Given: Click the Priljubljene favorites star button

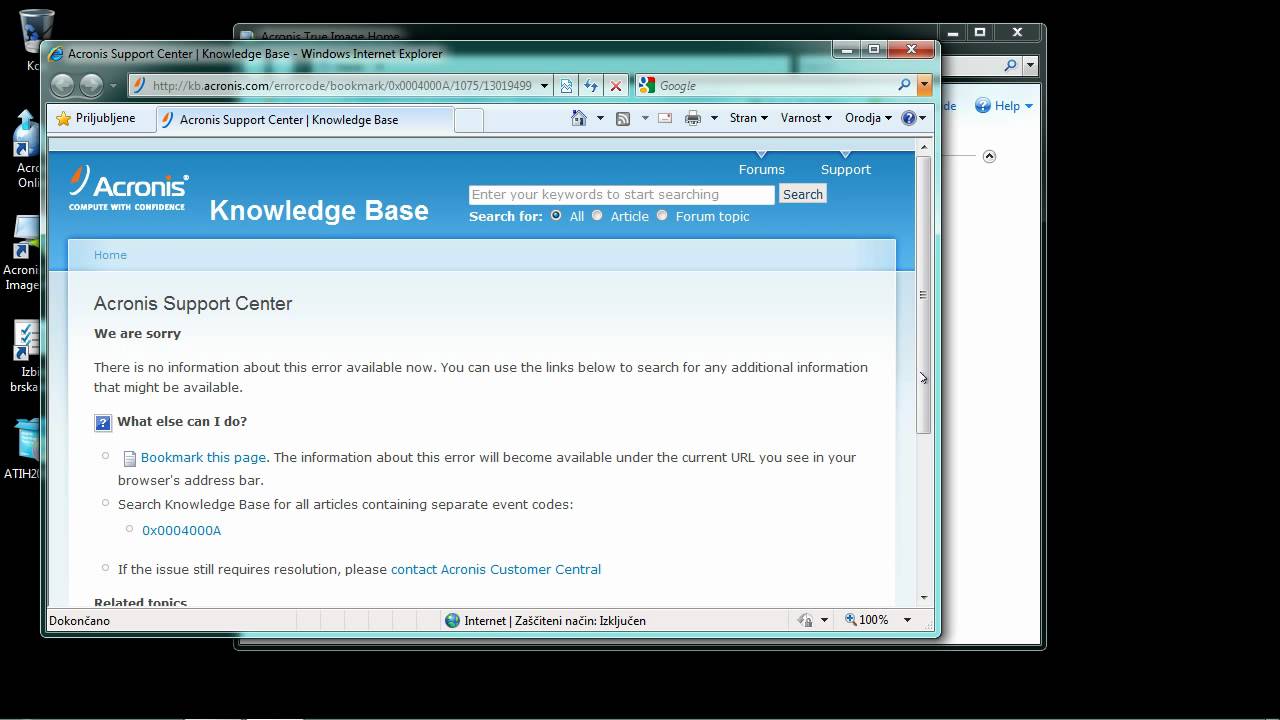Looking at the screenshot, I should pos(95,118).
